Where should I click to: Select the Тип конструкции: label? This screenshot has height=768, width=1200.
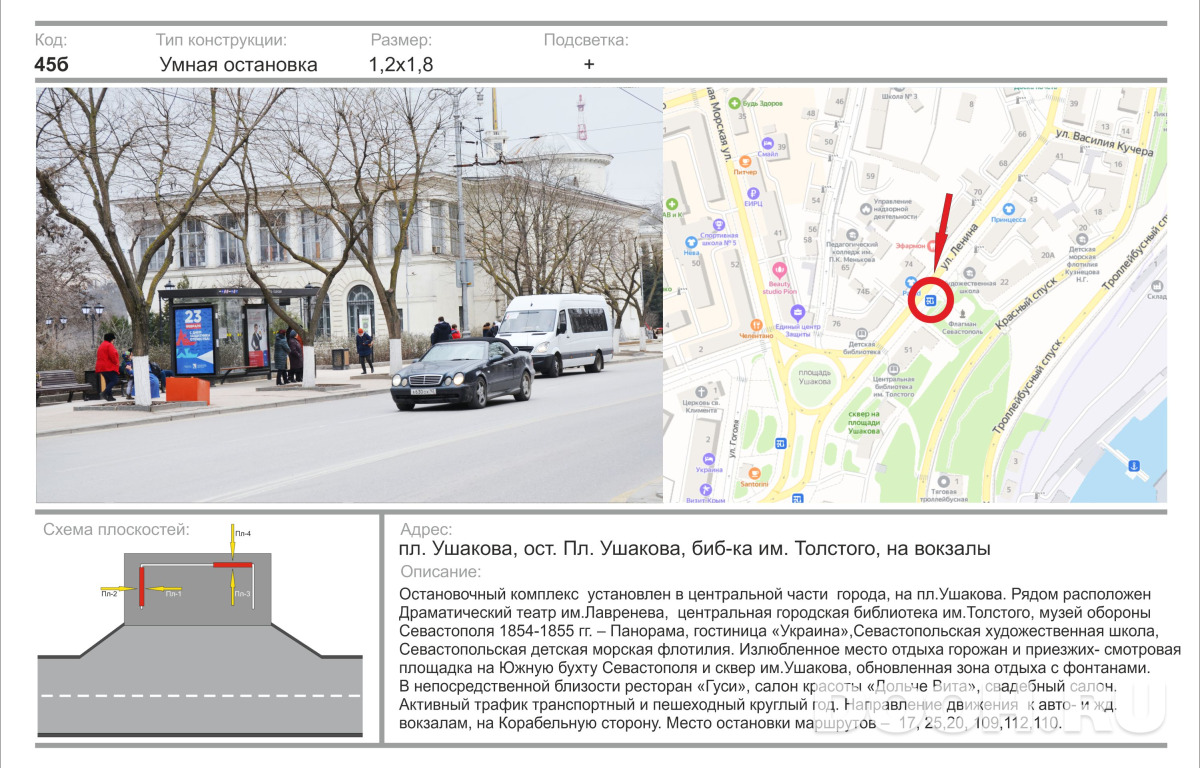[x=221, y=40]
